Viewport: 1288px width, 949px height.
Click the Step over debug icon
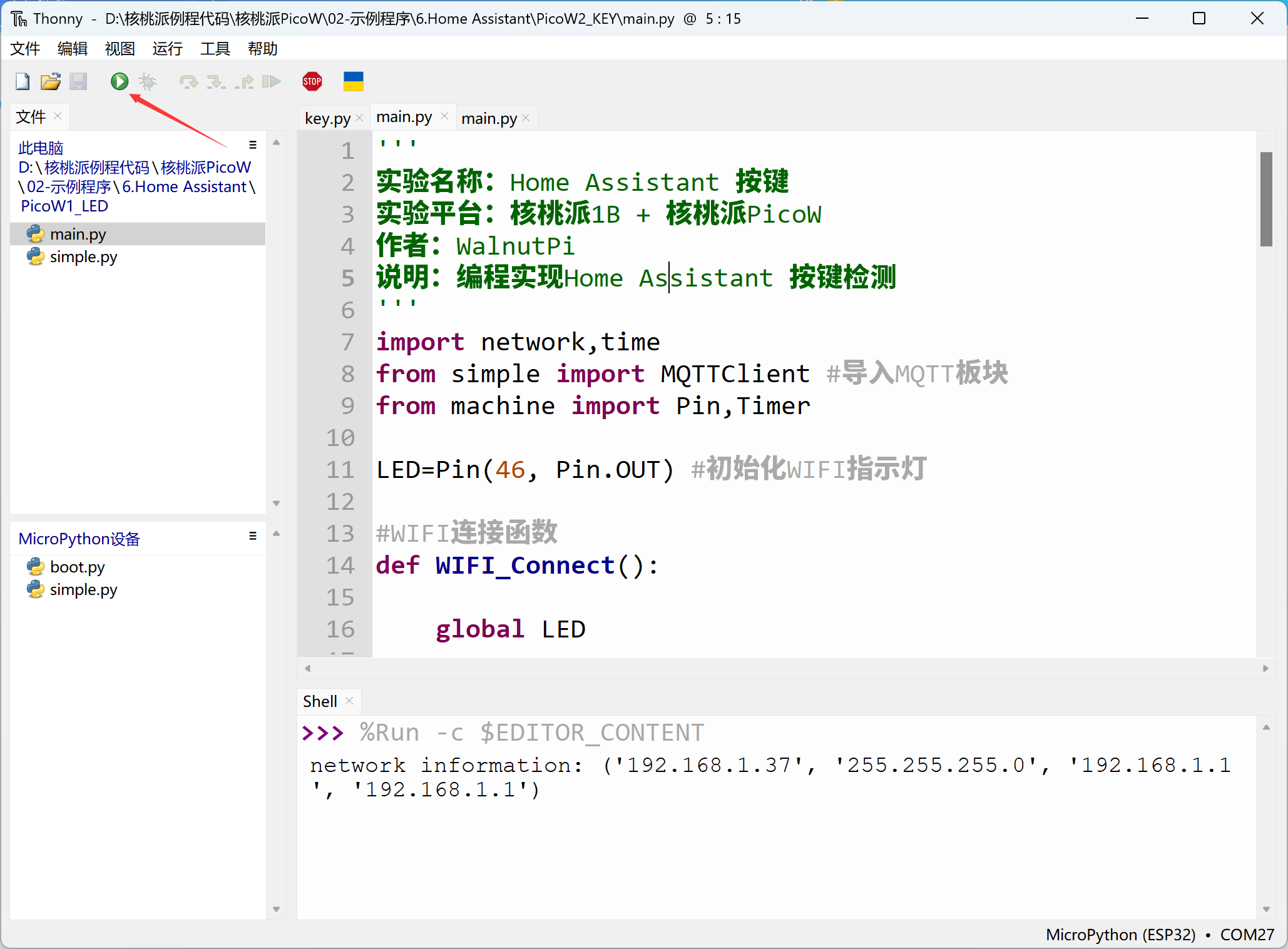click(188, 81)
